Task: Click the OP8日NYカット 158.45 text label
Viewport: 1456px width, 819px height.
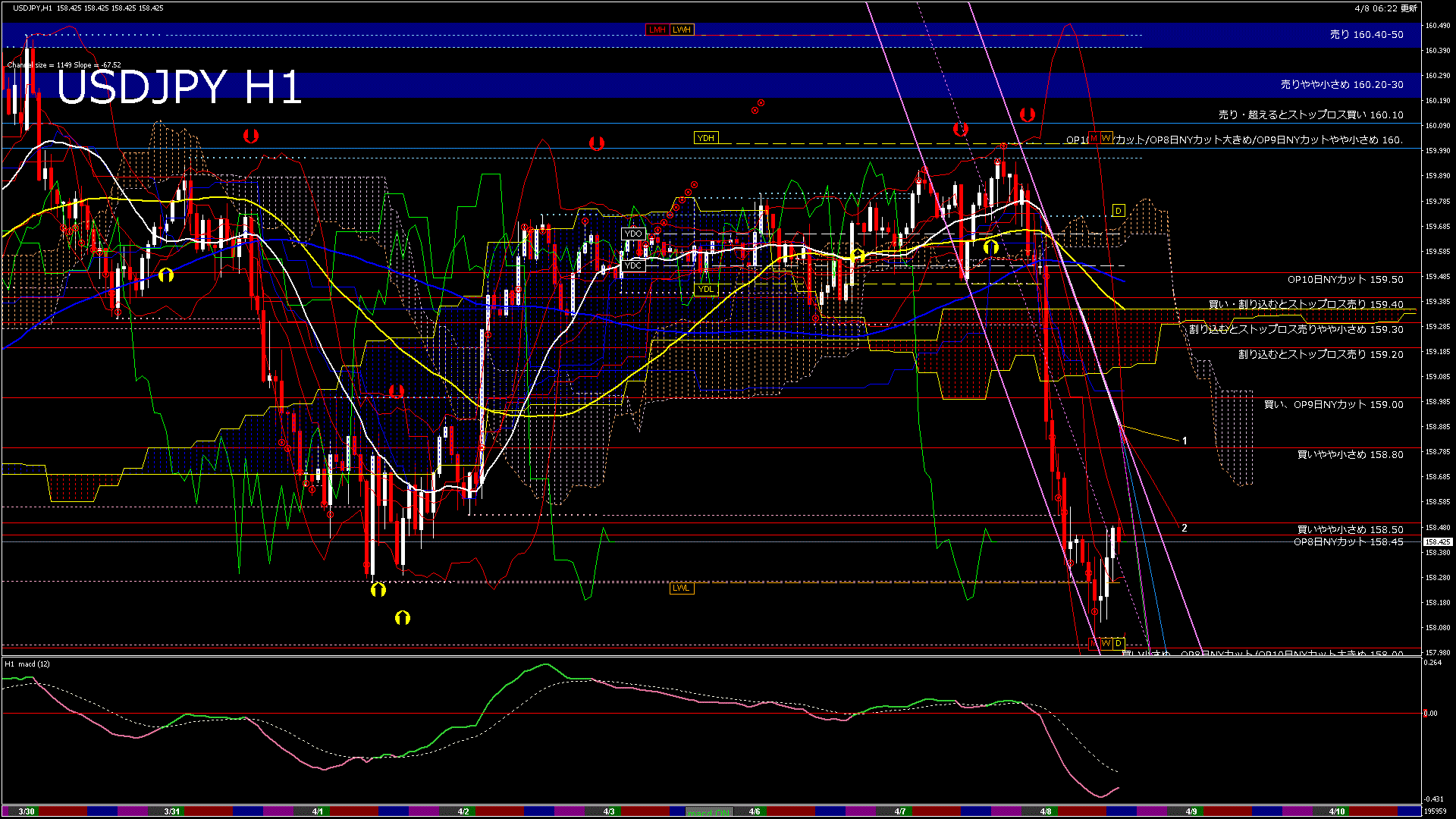Action: coord(1348,542)
